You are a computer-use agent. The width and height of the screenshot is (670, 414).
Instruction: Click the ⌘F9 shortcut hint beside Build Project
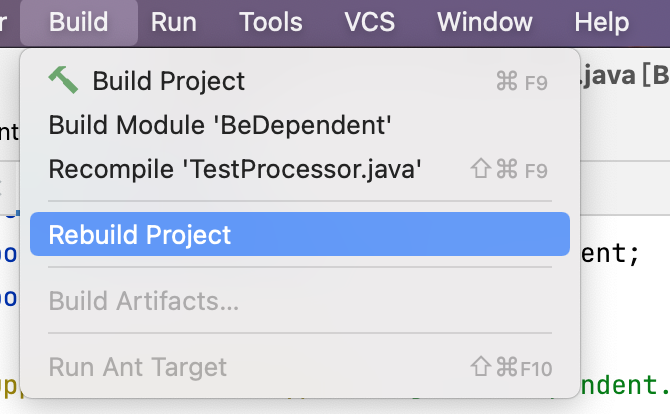click(522, 82)
